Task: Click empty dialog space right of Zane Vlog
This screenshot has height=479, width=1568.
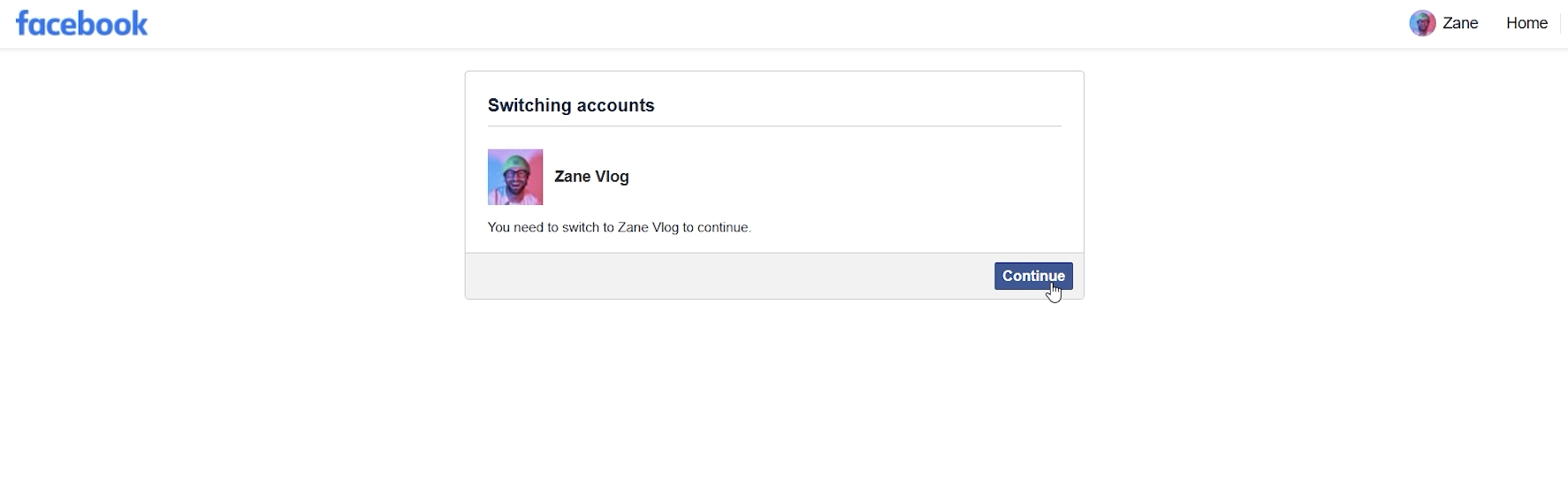Action: [x=840, y=177]
